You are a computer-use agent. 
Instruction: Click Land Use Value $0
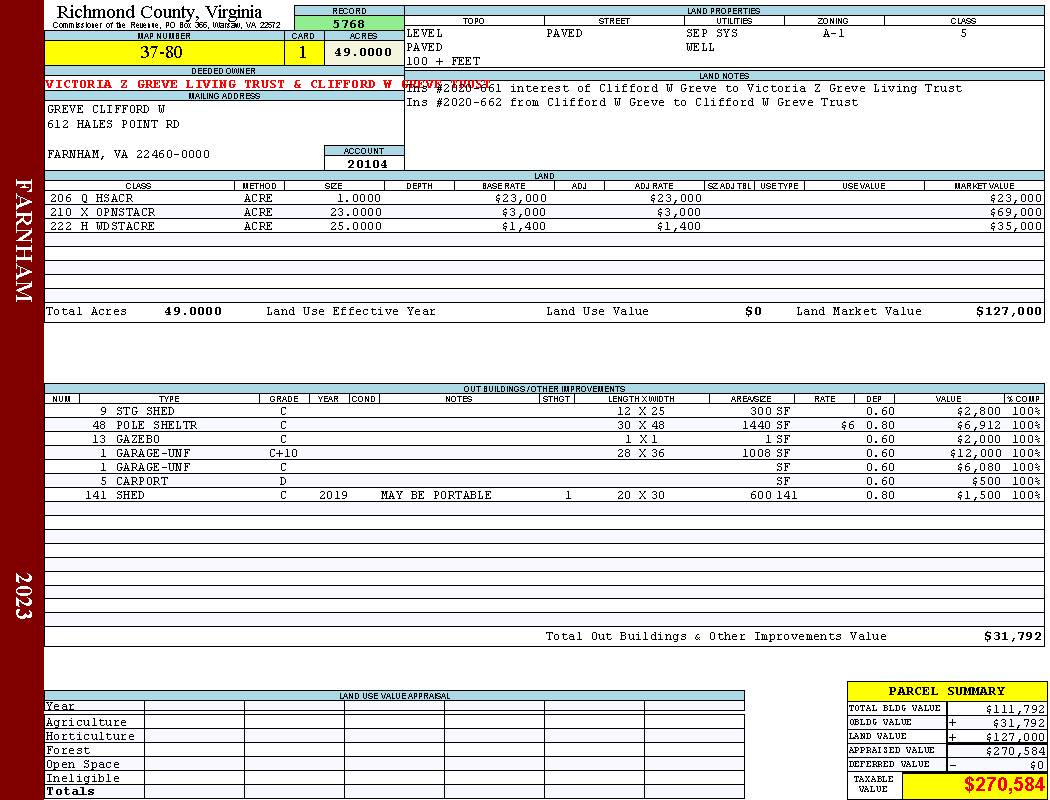[x=753, y=311]
